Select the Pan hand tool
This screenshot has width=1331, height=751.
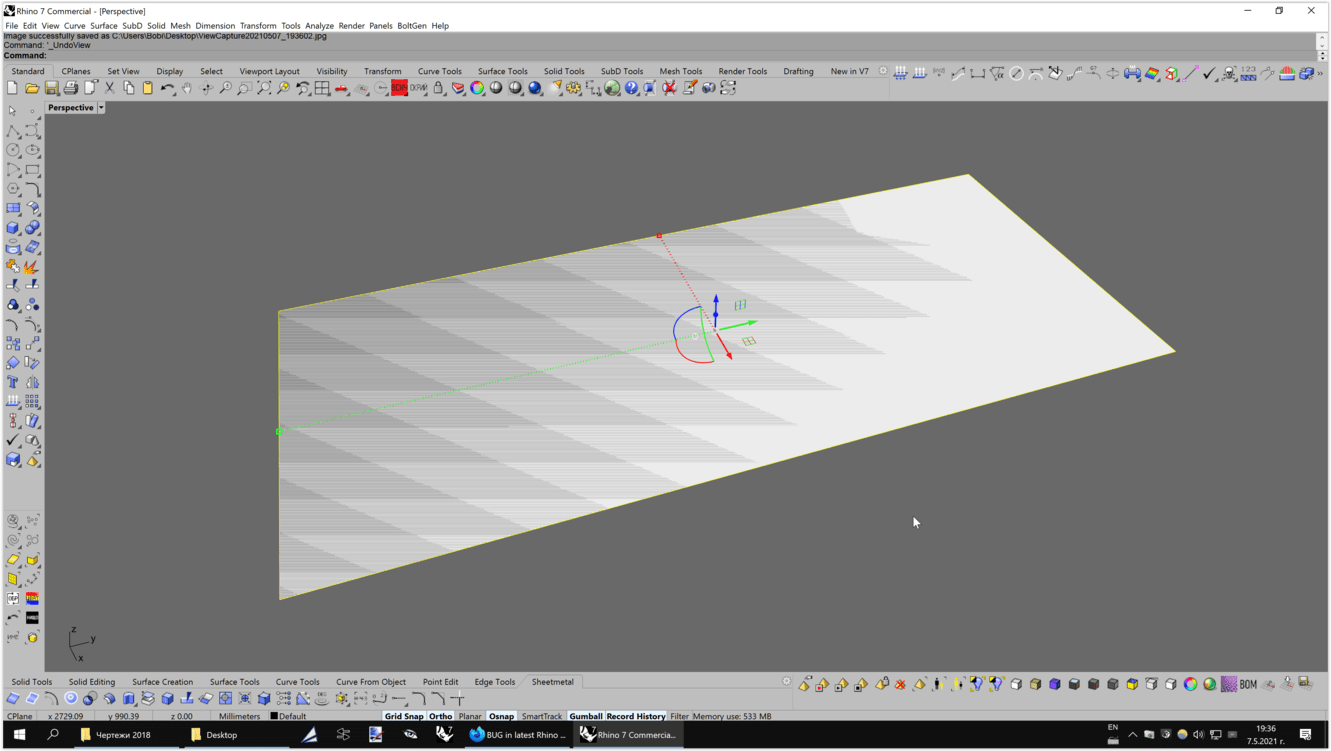[187, 88]
